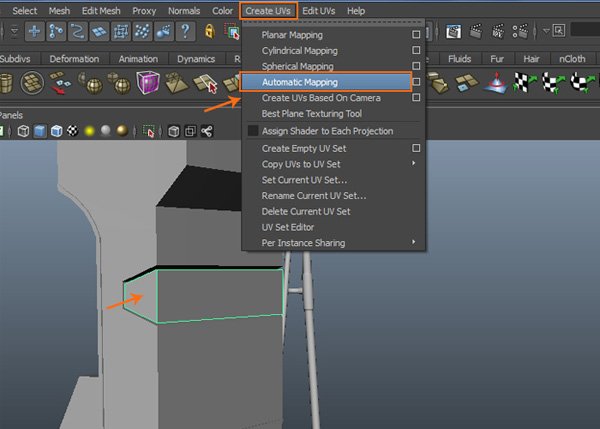Enable Snap to grids icon
This screenshot has width=600, height=429.
(35, 31)
